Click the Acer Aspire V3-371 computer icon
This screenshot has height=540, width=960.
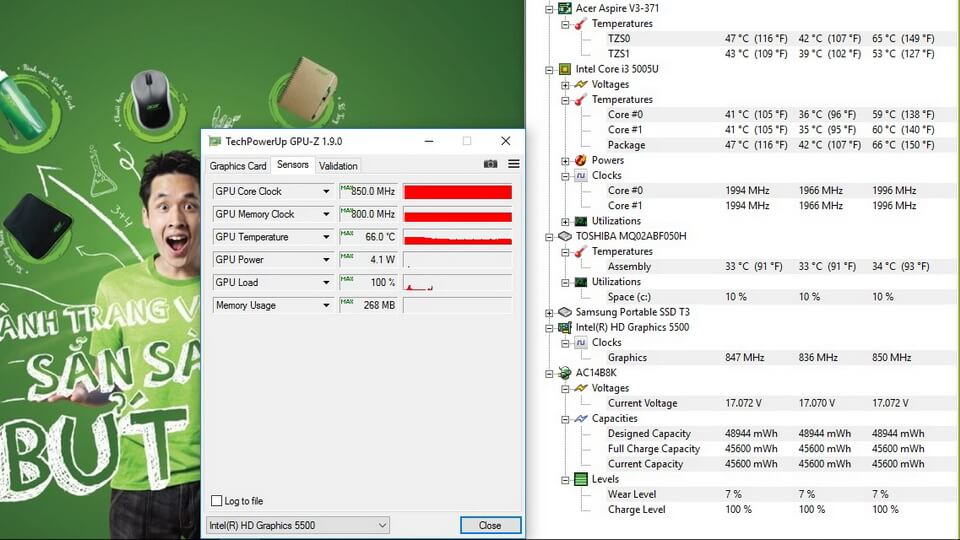pyautogui.click(x=564, y=8)
